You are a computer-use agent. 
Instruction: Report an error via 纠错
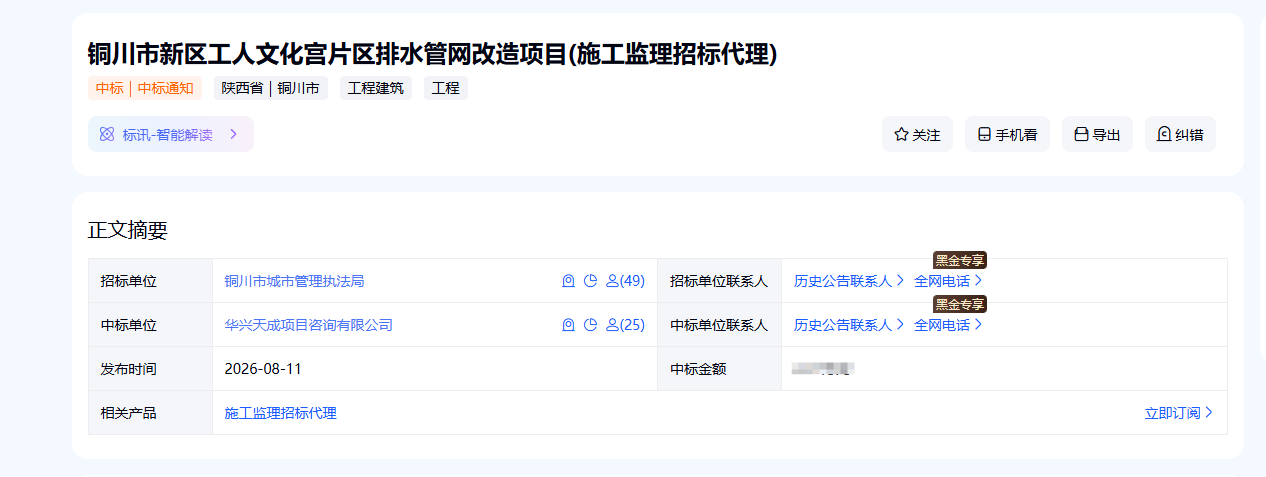coord(1180,134)
